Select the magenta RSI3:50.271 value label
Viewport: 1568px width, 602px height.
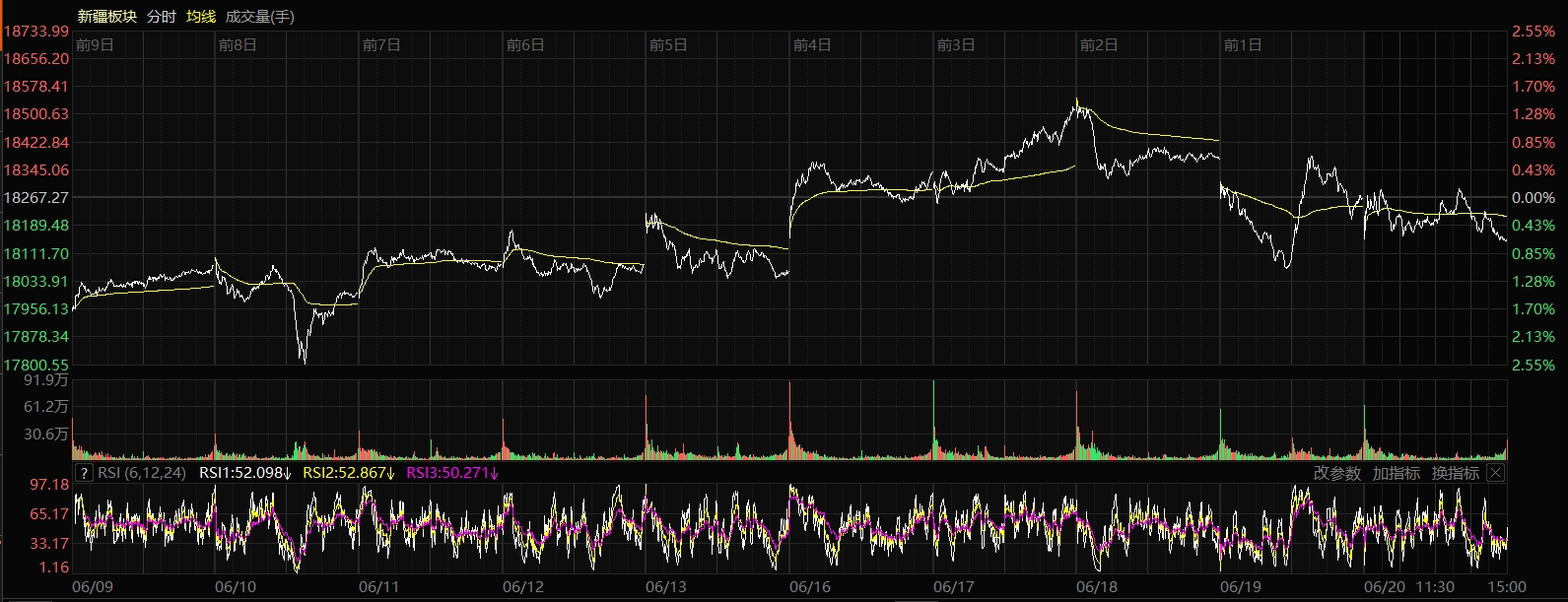(x=452, y=473)
